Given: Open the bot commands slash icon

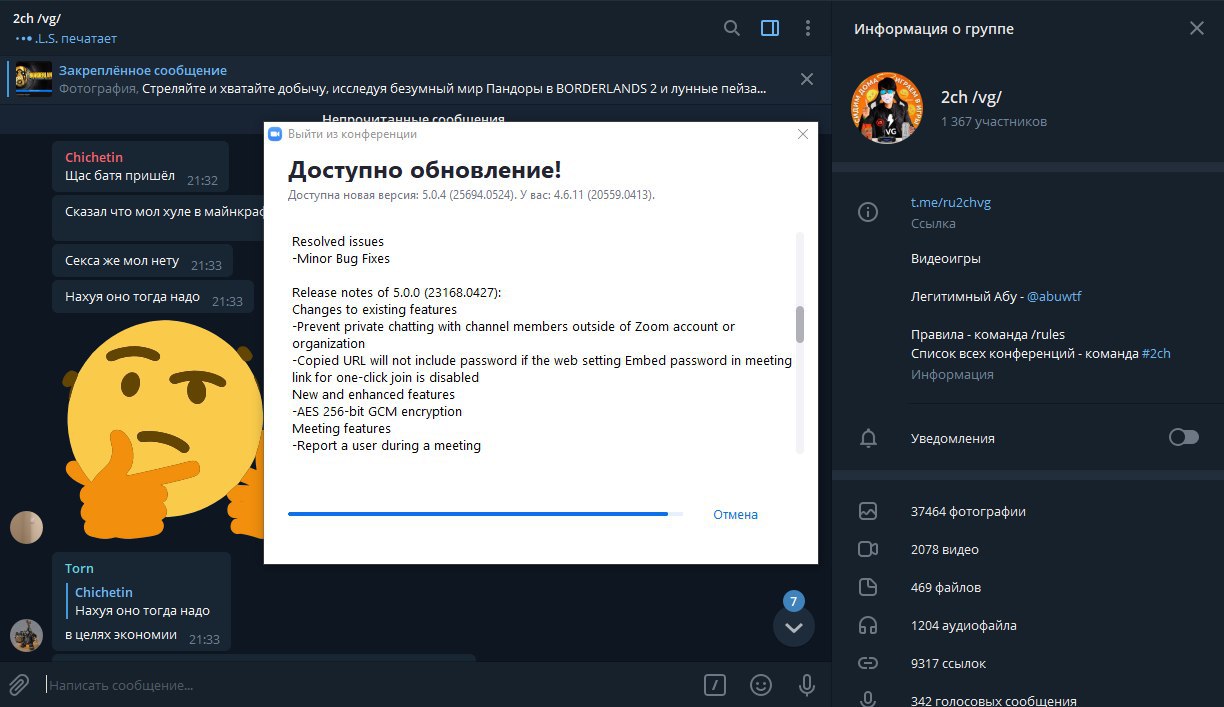Looking at the screenshot, I should tap(714, 685).
